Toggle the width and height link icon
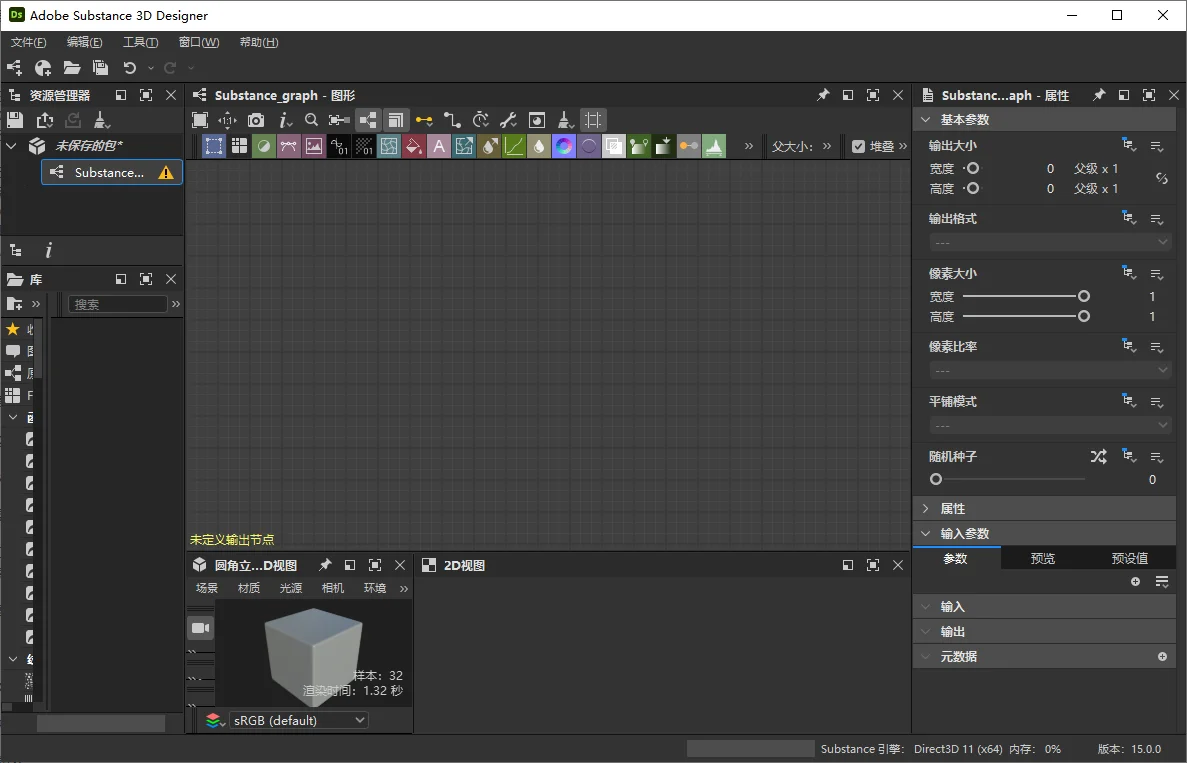 click(1160, 178)
